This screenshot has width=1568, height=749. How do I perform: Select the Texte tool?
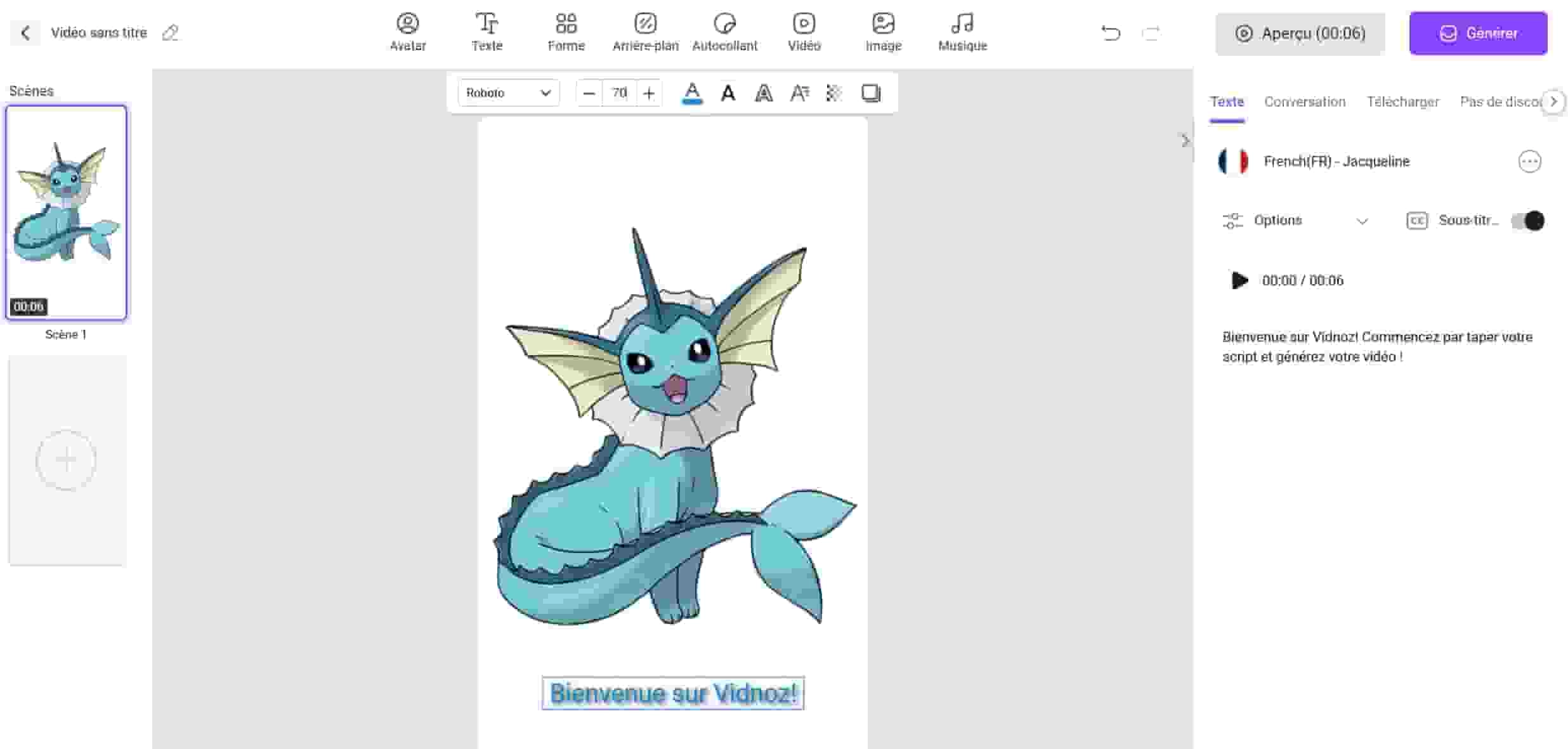[x=487, y=32]
